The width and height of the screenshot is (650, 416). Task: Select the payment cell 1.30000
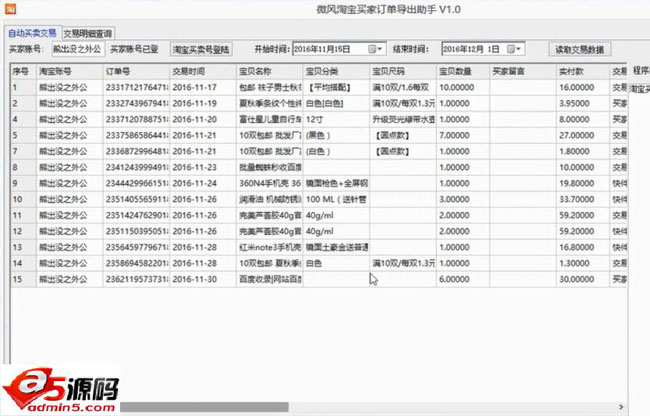tap(583, 263)
